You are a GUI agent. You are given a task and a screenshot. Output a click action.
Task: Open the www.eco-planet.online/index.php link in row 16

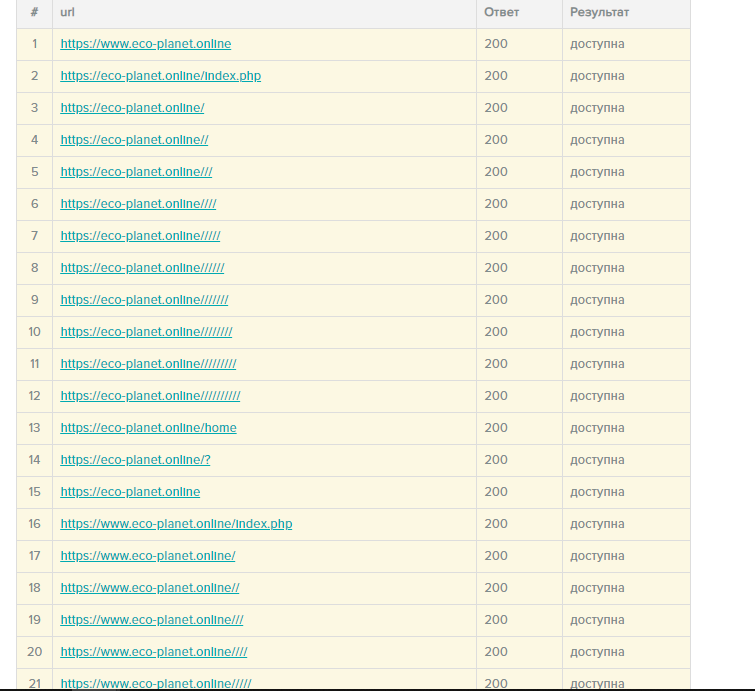coord(176,524)
